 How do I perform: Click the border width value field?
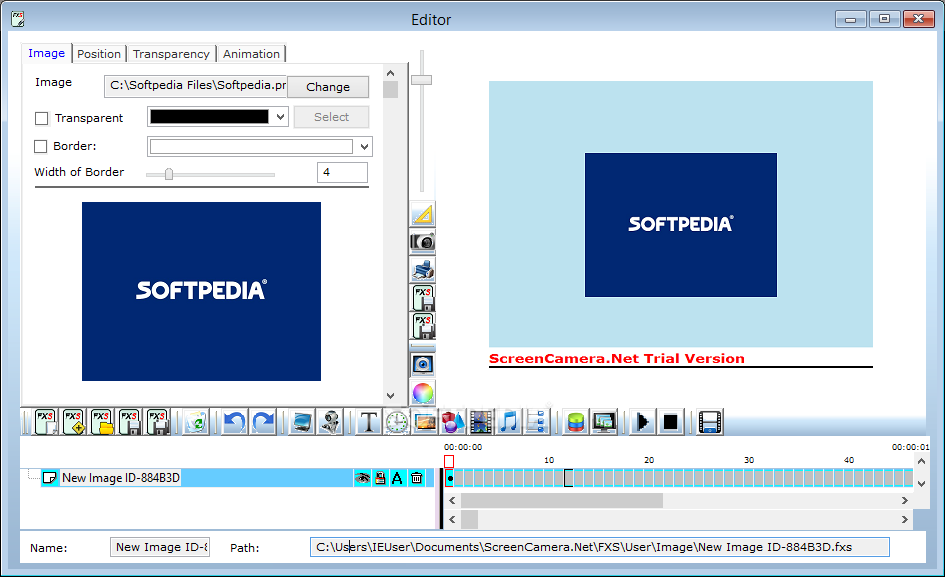pos(342,172)
